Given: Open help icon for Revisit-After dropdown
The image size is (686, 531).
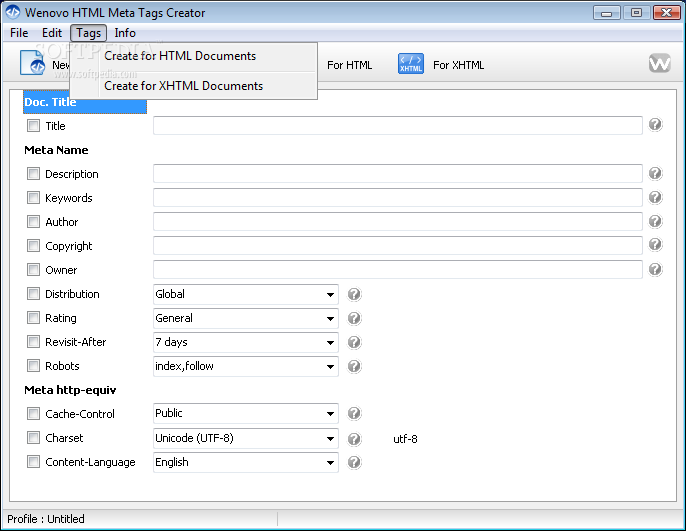Looking at the screenshot, I should pyautogui.click(x=354, y=342).
